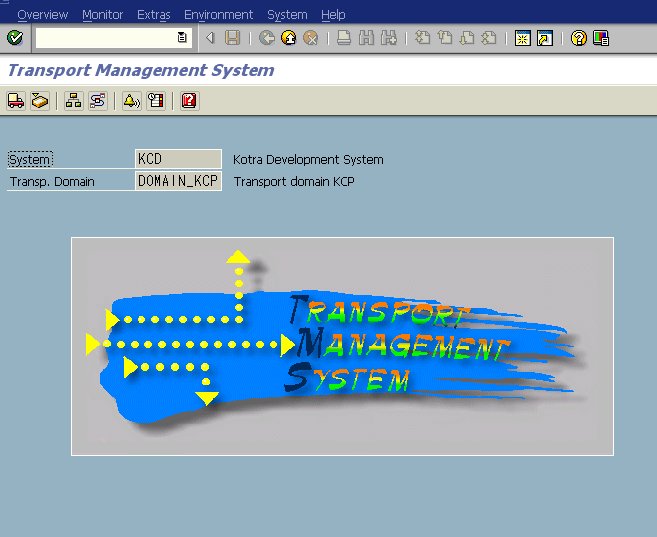Cancel with the red X icon
The image size is (657, 537).
(310, 38)
